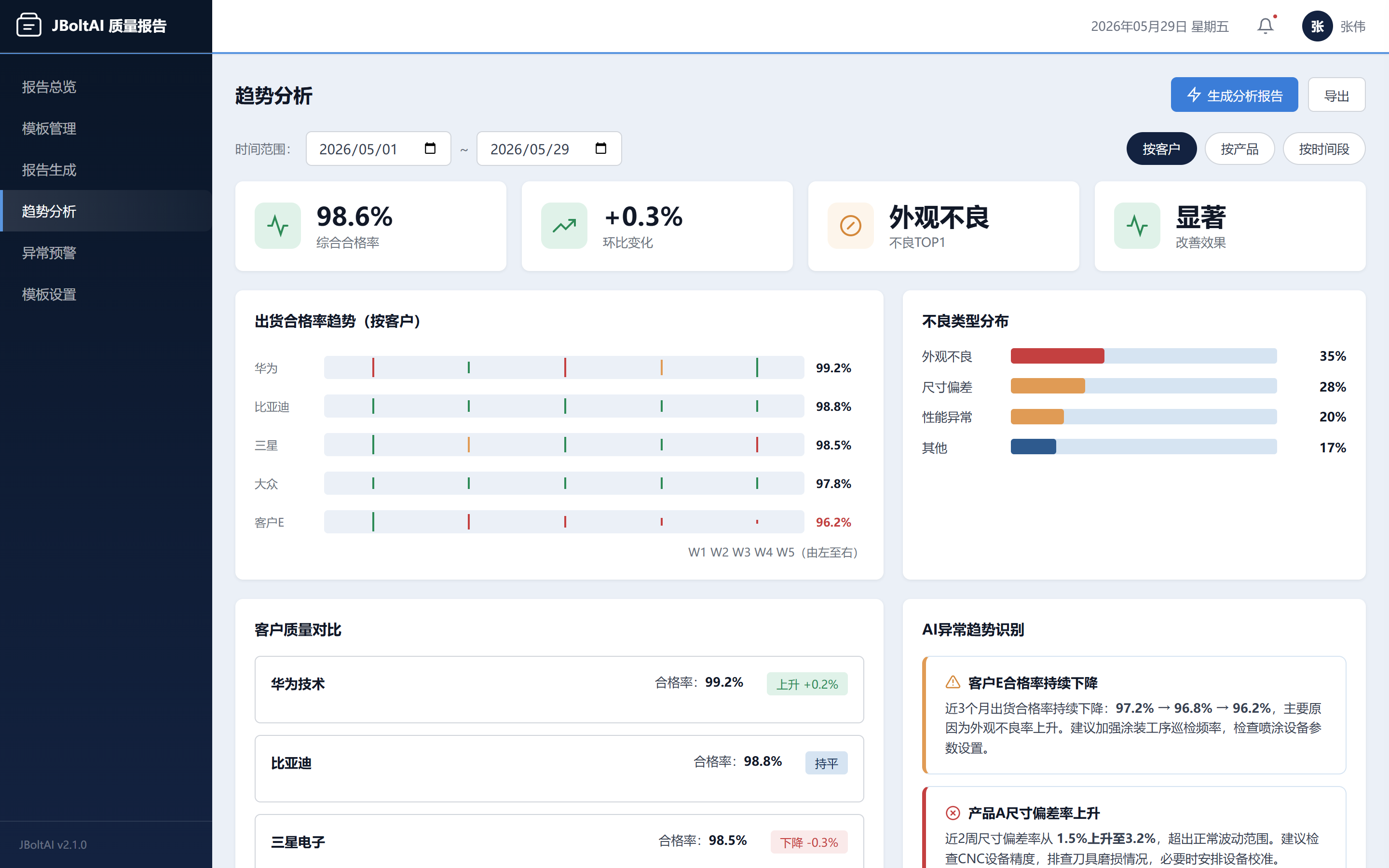Click 三星 trend row bar
The image size is (1389, 868).
pyautogui.click(x=564, y=444)
